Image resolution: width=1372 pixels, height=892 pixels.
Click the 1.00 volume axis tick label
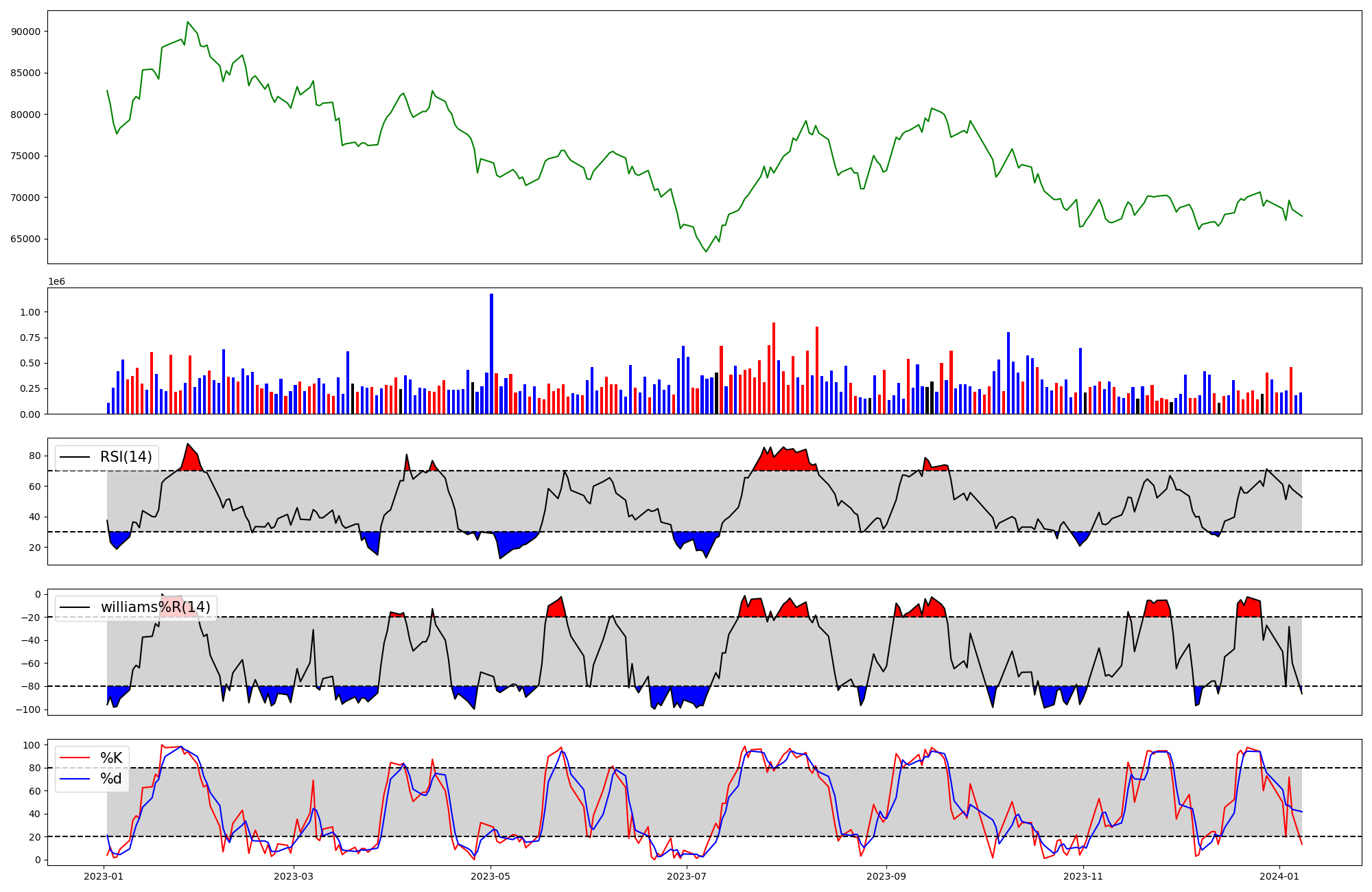click(x=30, y=312)
